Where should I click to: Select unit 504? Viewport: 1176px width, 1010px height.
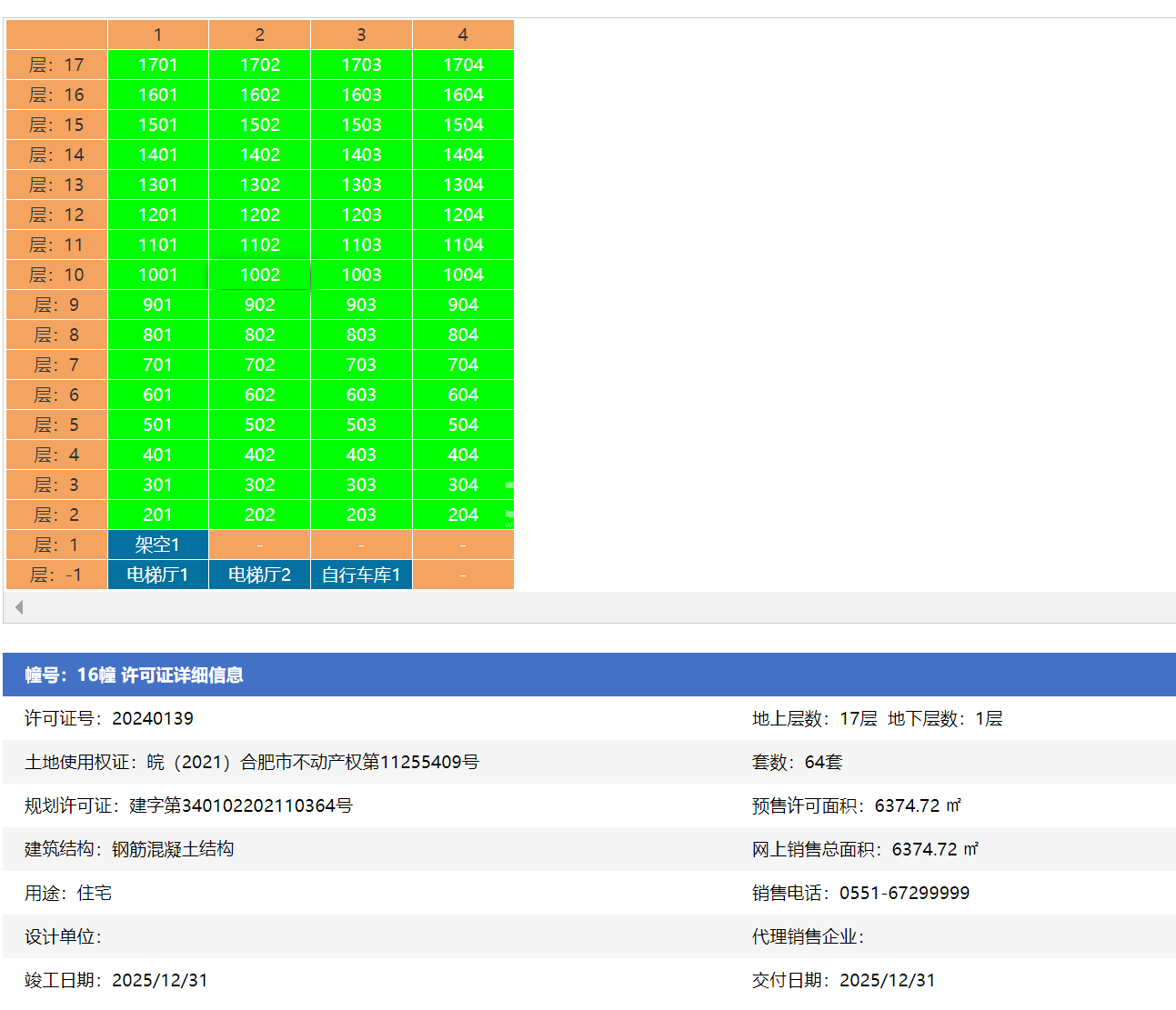coord(464,425)
